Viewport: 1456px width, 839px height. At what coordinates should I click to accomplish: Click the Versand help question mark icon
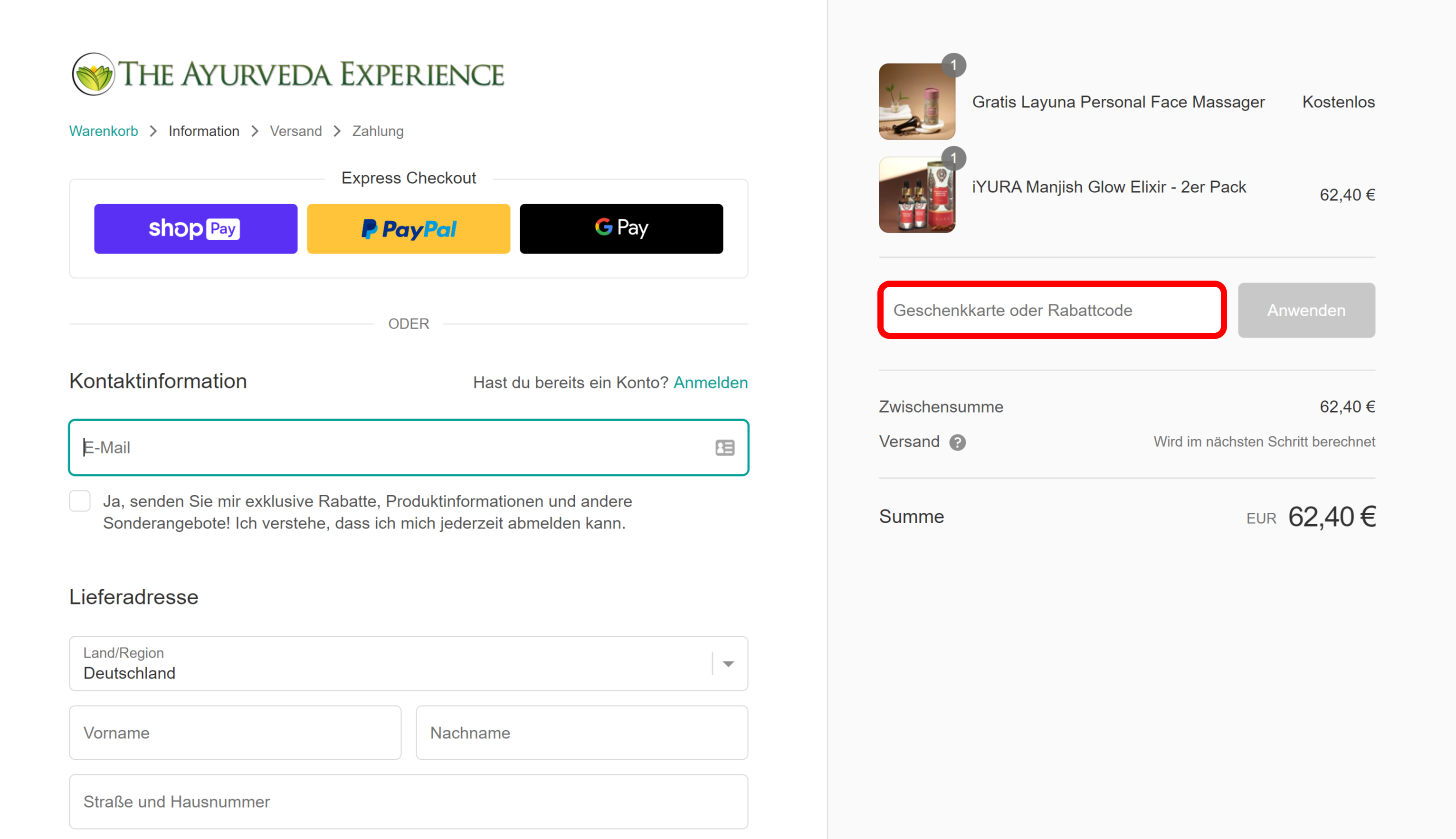pyautogui.click(x=957, y=443)
